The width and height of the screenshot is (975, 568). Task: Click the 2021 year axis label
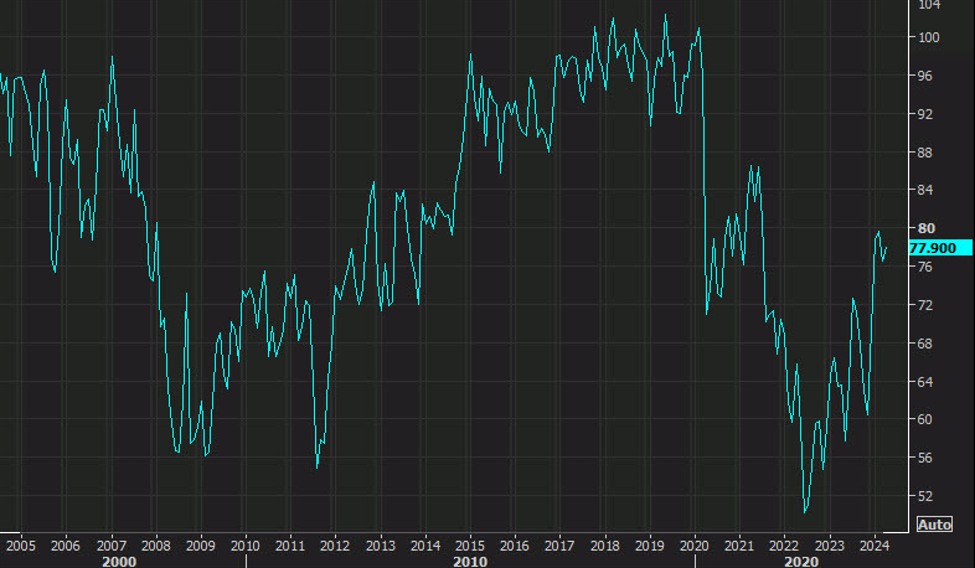pos(739,546)
